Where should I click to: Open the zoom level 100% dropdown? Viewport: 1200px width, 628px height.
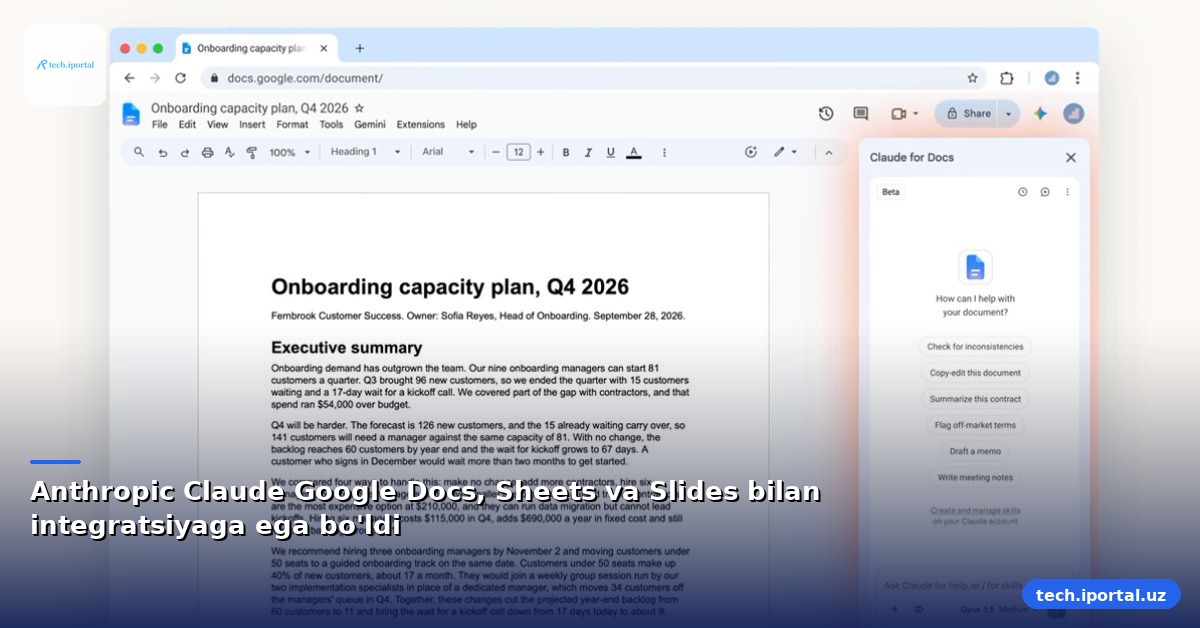(x=290, y=152)
